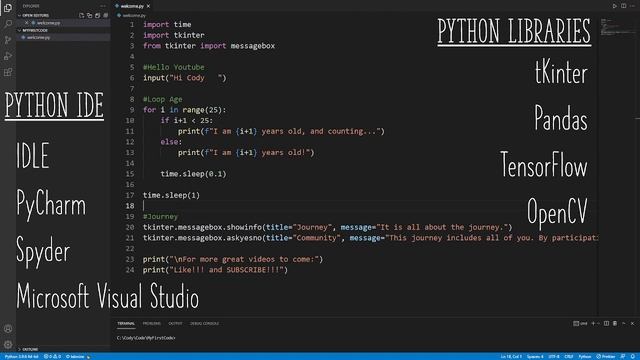This screenshot has height=360, width=640.
Task: Click the '#Hello Youtube' comment line
Action: 174,67
